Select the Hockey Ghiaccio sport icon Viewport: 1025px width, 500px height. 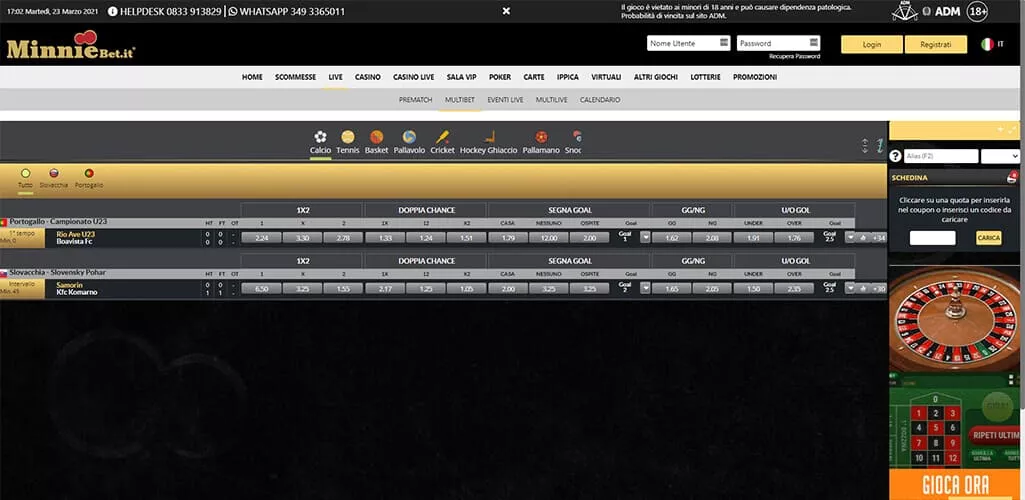click(489, 137)
